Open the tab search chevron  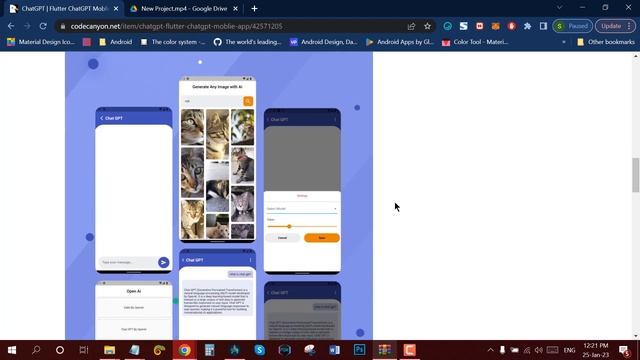[x=560, y=7]
